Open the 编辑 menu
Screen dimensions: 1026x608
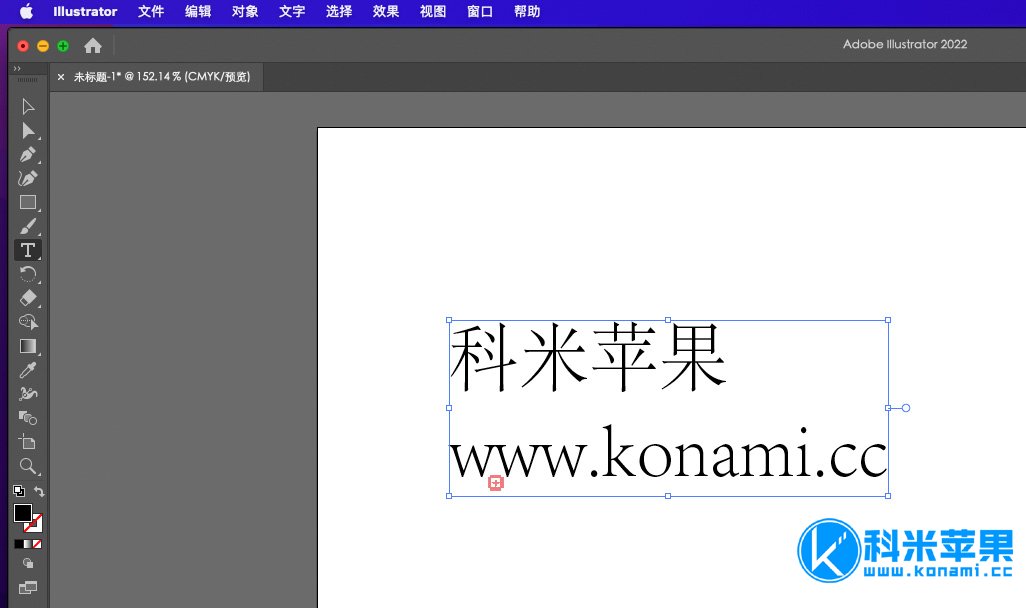(198, 11)
